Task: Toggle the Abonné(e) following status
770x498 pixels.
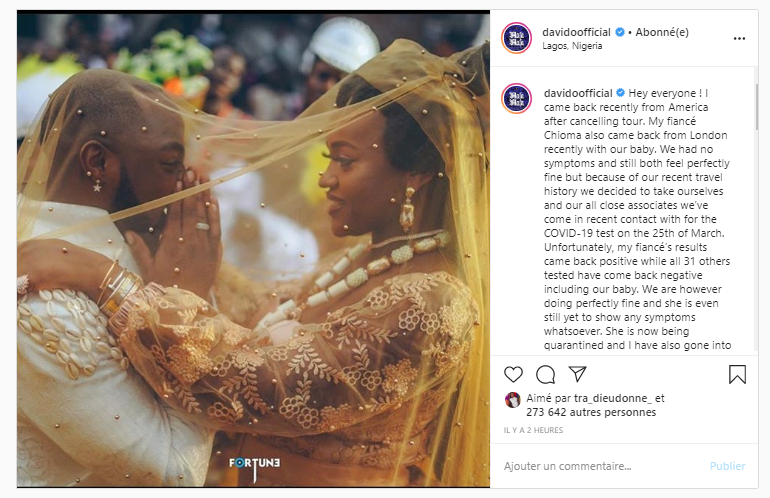Action: (x=662, y=32)
